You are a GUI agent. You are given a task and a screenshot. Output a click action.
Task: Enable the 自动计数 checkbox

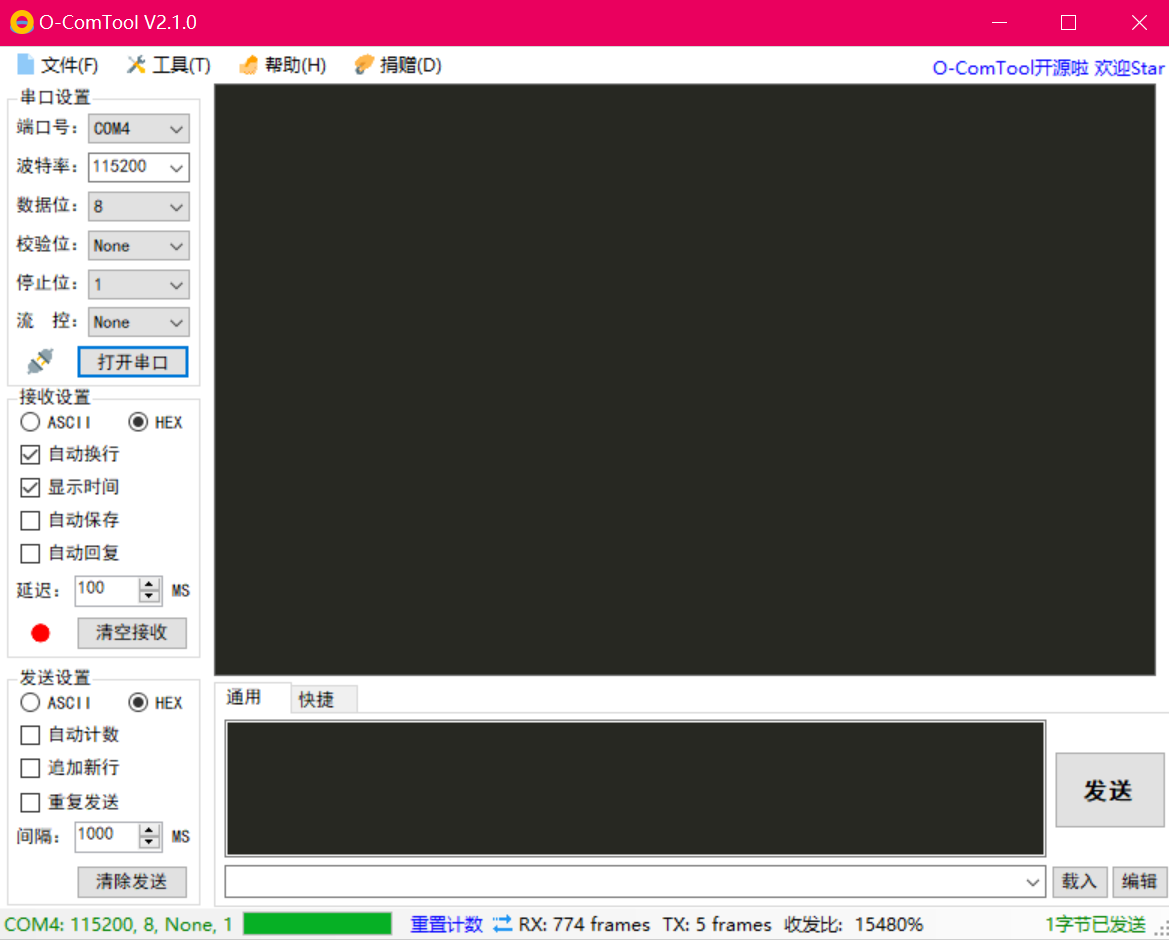point(30,735)
